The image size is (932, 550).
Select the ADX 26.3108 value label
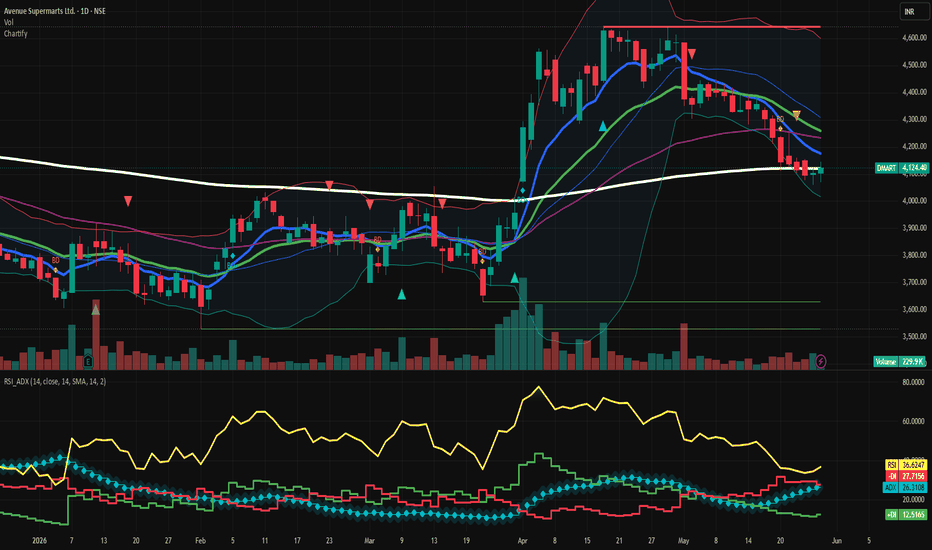[x=905, y=488]
